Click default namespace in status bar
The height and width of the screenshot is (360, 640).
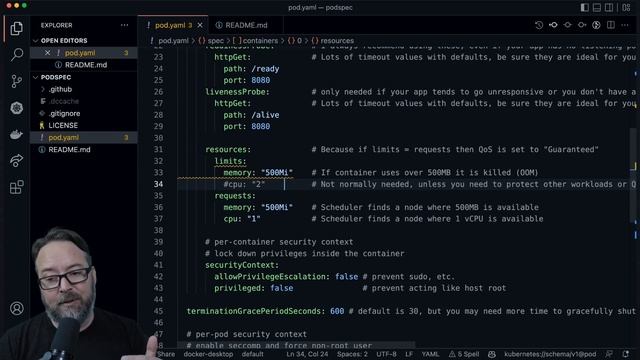(x=252, y=354)
